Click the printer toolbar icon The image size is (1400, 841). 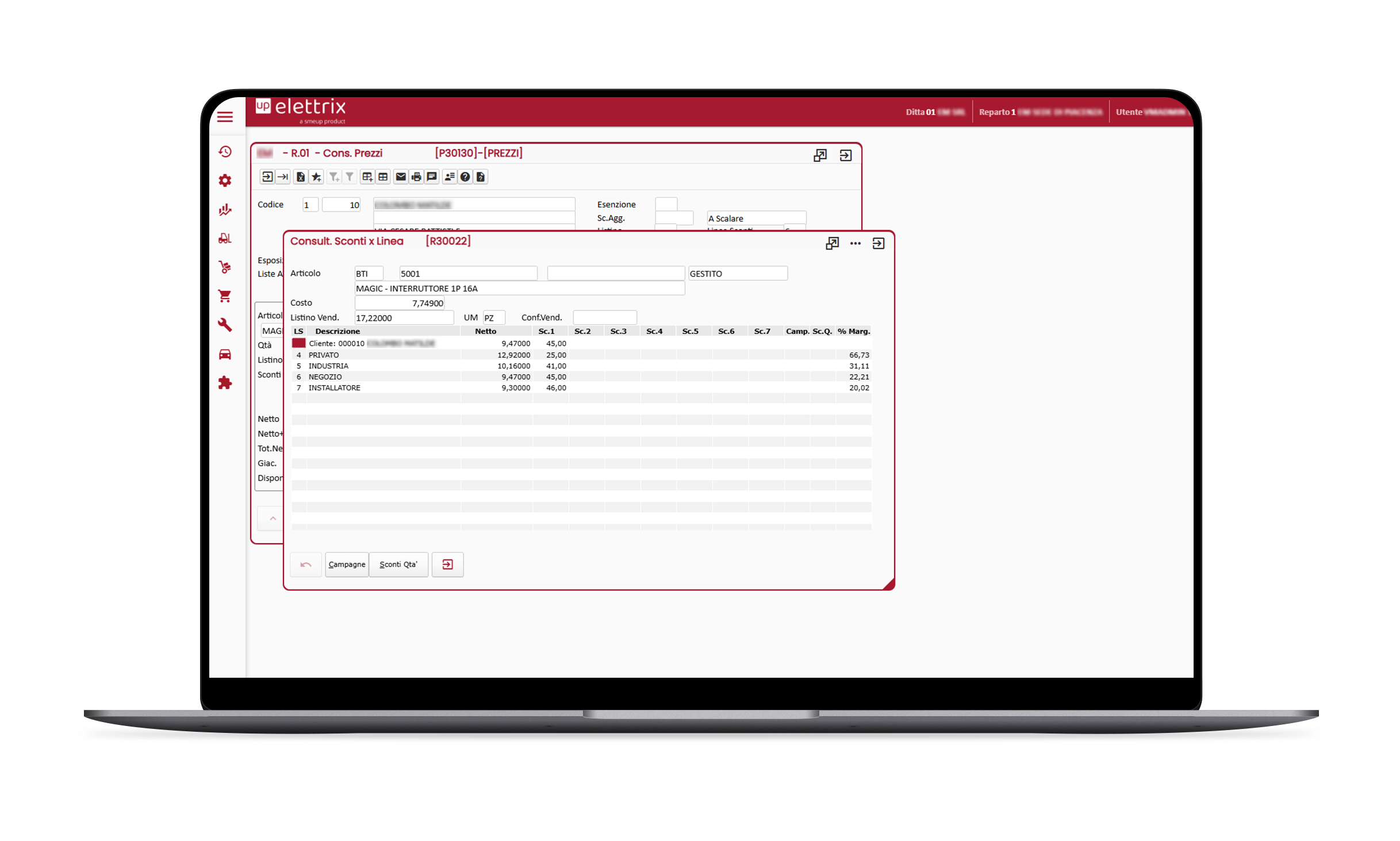tap(416, 177)
